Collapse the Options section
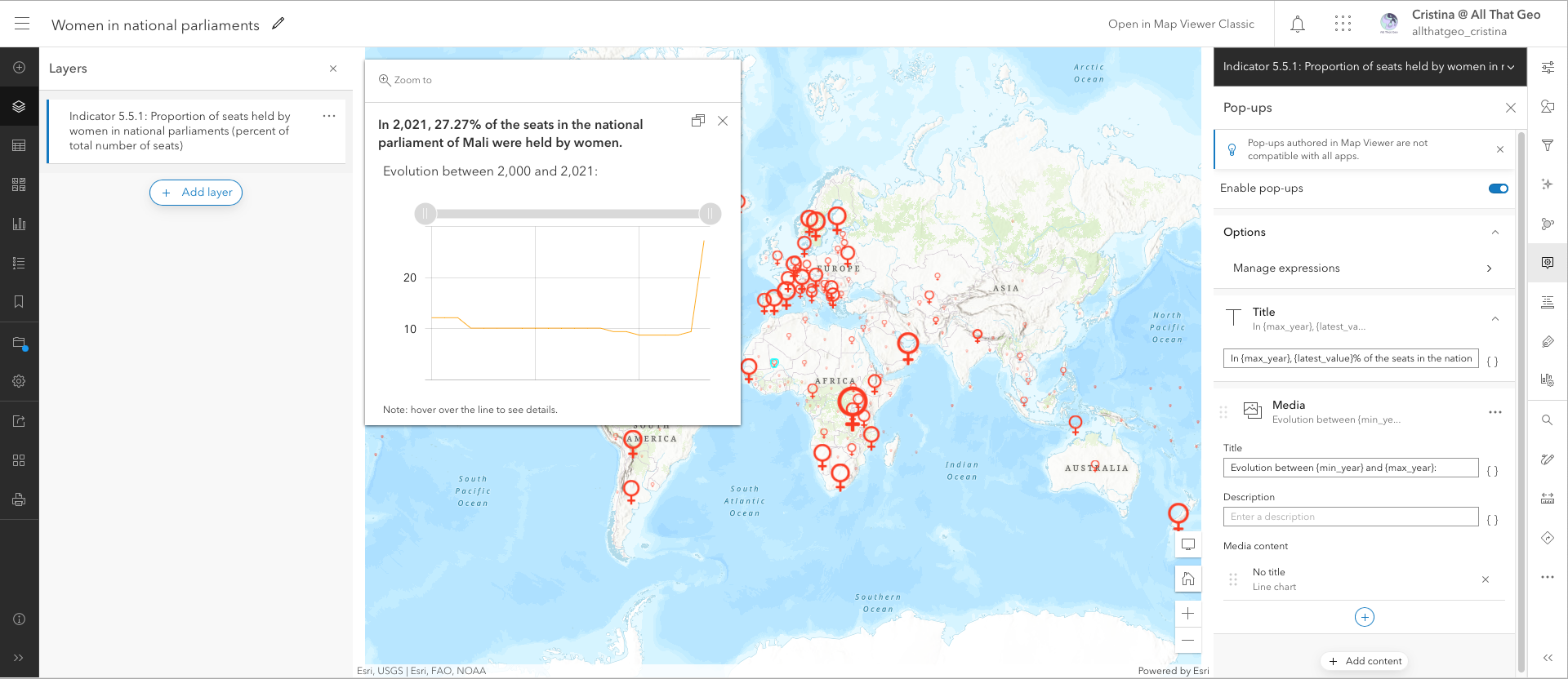The height and width of the screenshot is (679, 1568). click(x=1495, y=233)
